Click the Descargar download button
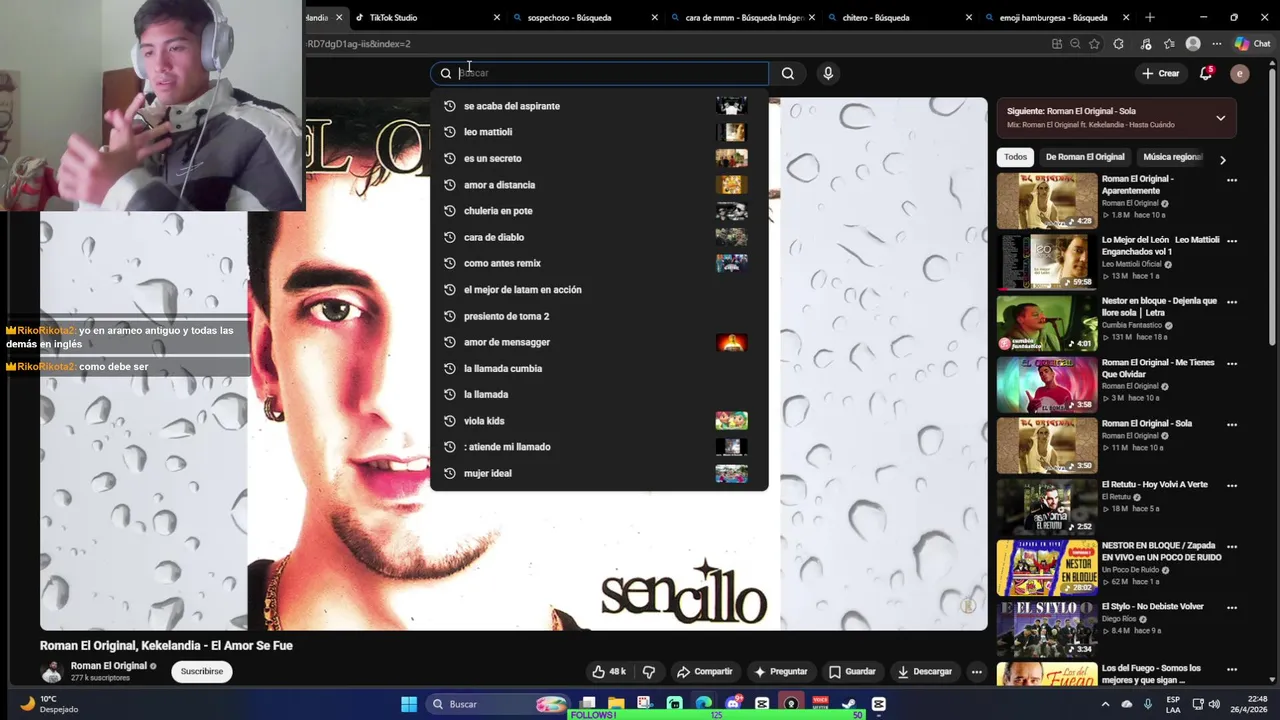Screen dimensions: 1280x720 (x=924, y=672)
